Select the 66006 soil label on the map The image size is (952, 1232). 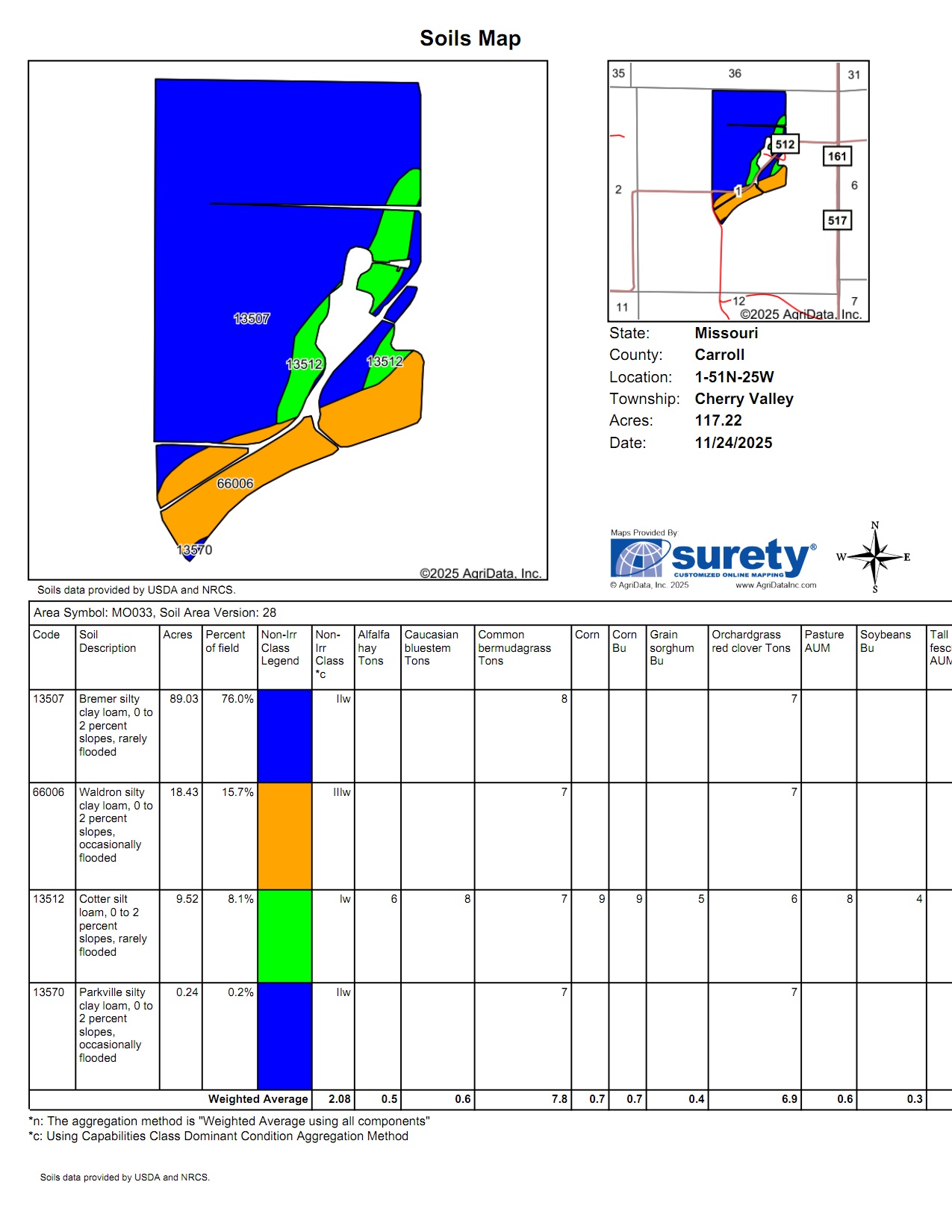[235, 484]
